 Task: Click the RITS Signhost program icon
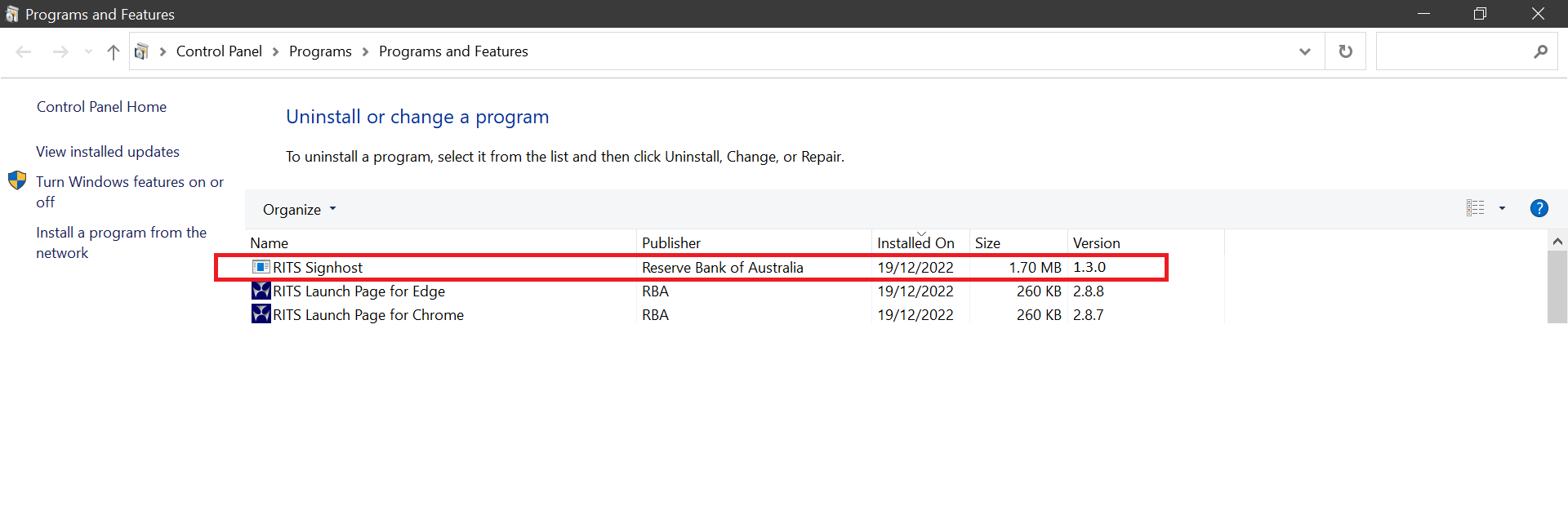(x=261, y=267)
